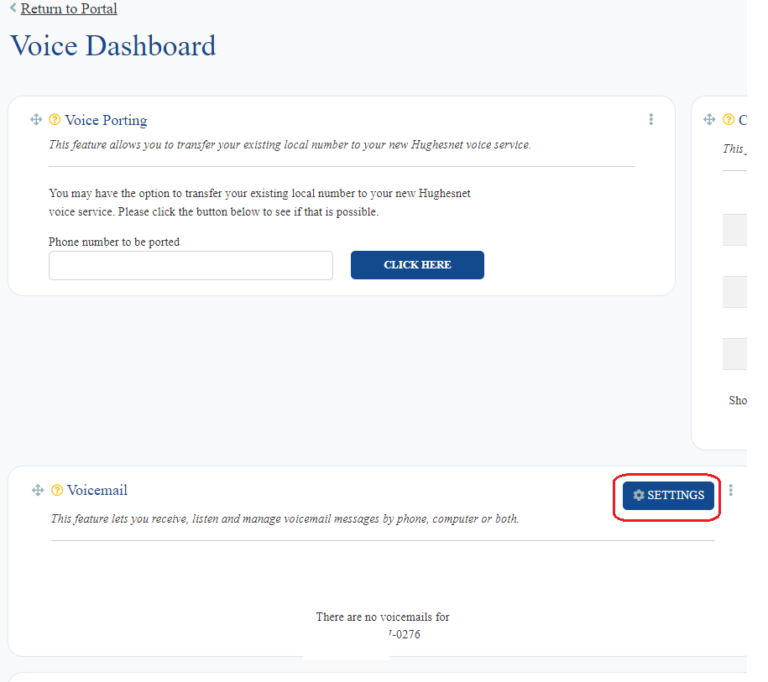Click the Voice Dashboard page heading
The height and width of the screenshot is (682, 768).
tap(112, 46)
